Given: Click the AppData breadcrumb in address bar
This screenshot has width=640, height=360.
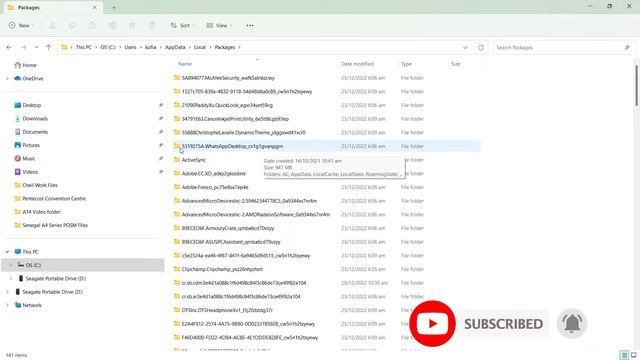Looking at the screenshot, I should [175, 47].
